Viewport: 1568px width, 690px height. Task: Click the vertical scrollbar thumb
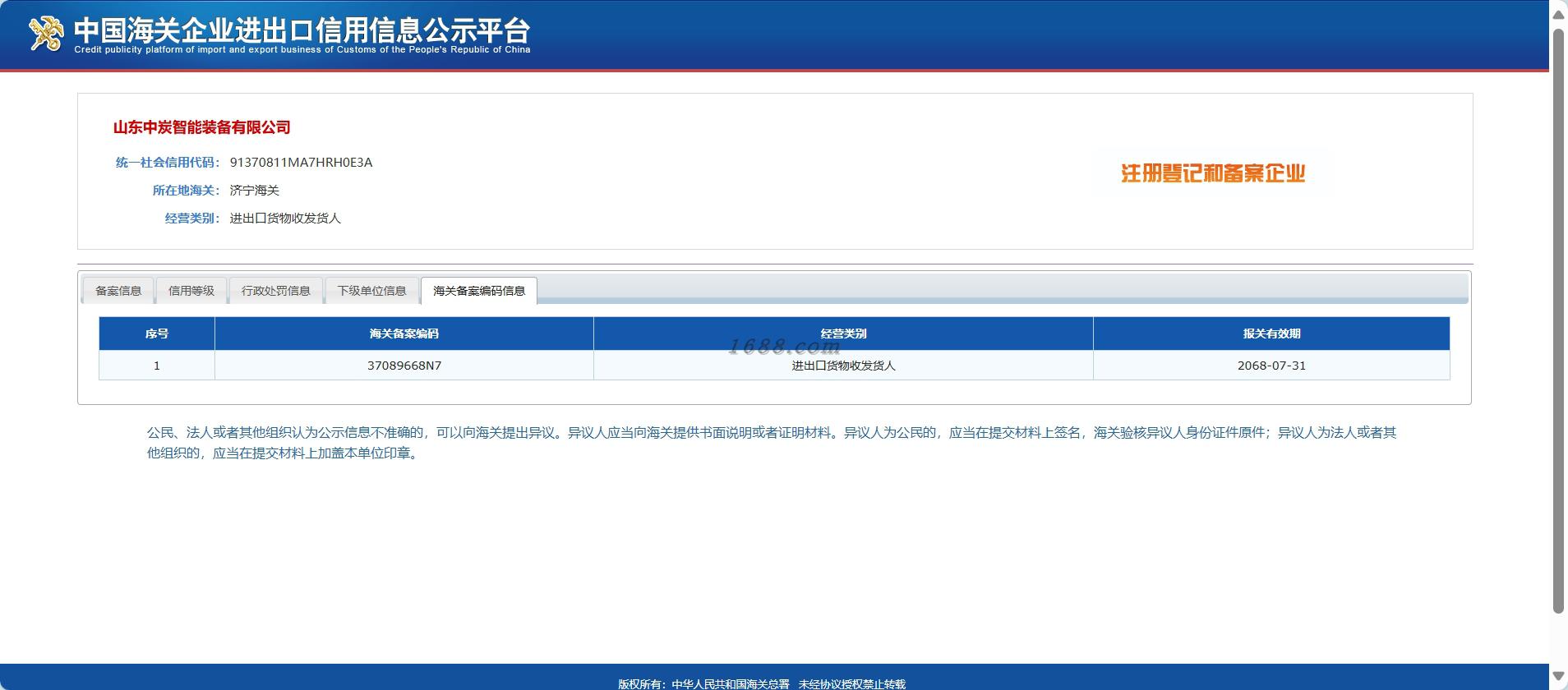tap(1558, 320)
